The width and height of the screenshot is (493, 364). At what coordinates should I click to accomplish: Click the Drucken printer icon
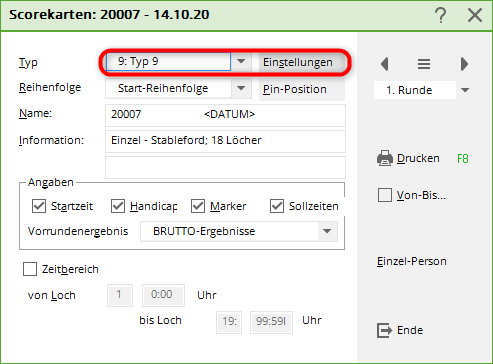click(x=385, y=158)
